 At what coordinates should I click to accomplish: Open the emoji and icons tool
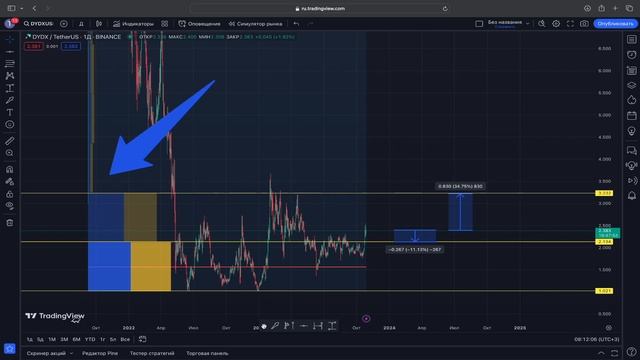pyautogui.click(x=10, y=125)
